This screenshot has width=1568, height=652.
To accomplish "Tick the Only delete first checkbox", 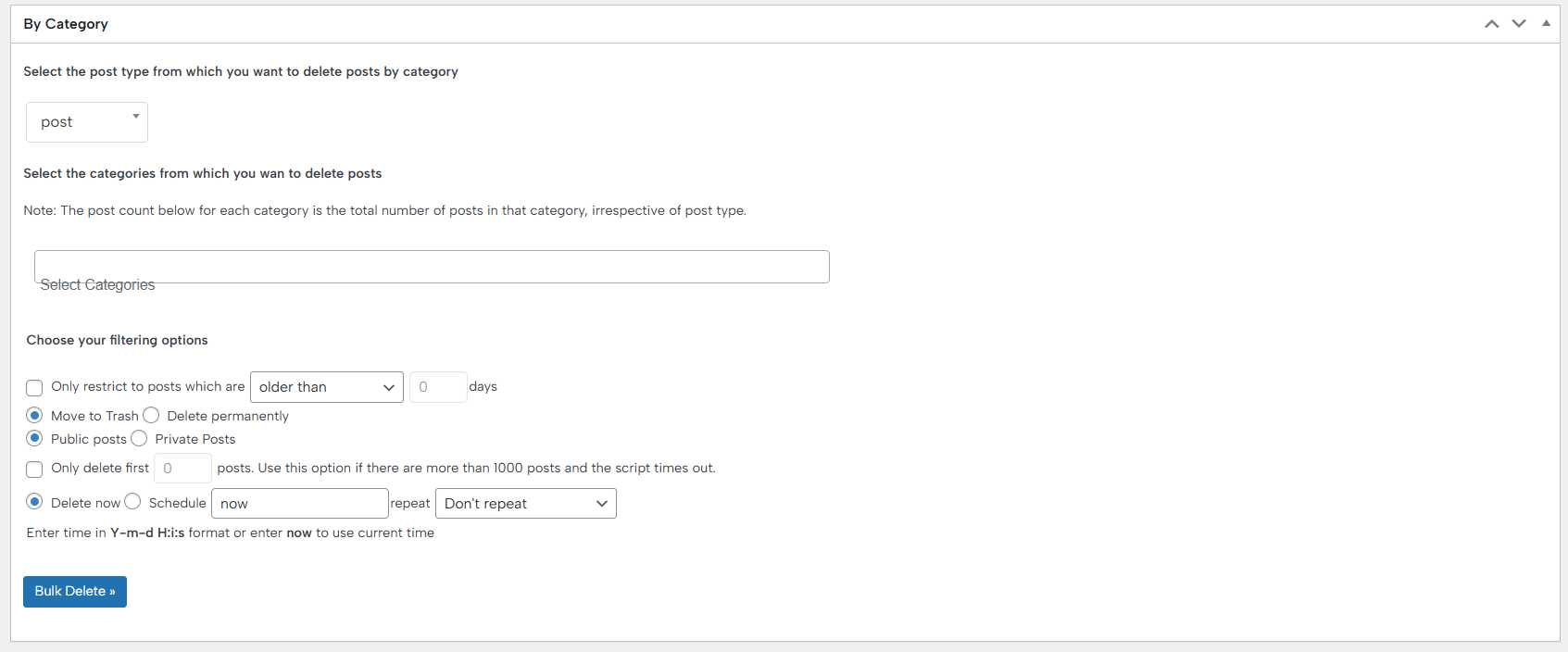I will point(34,469).
